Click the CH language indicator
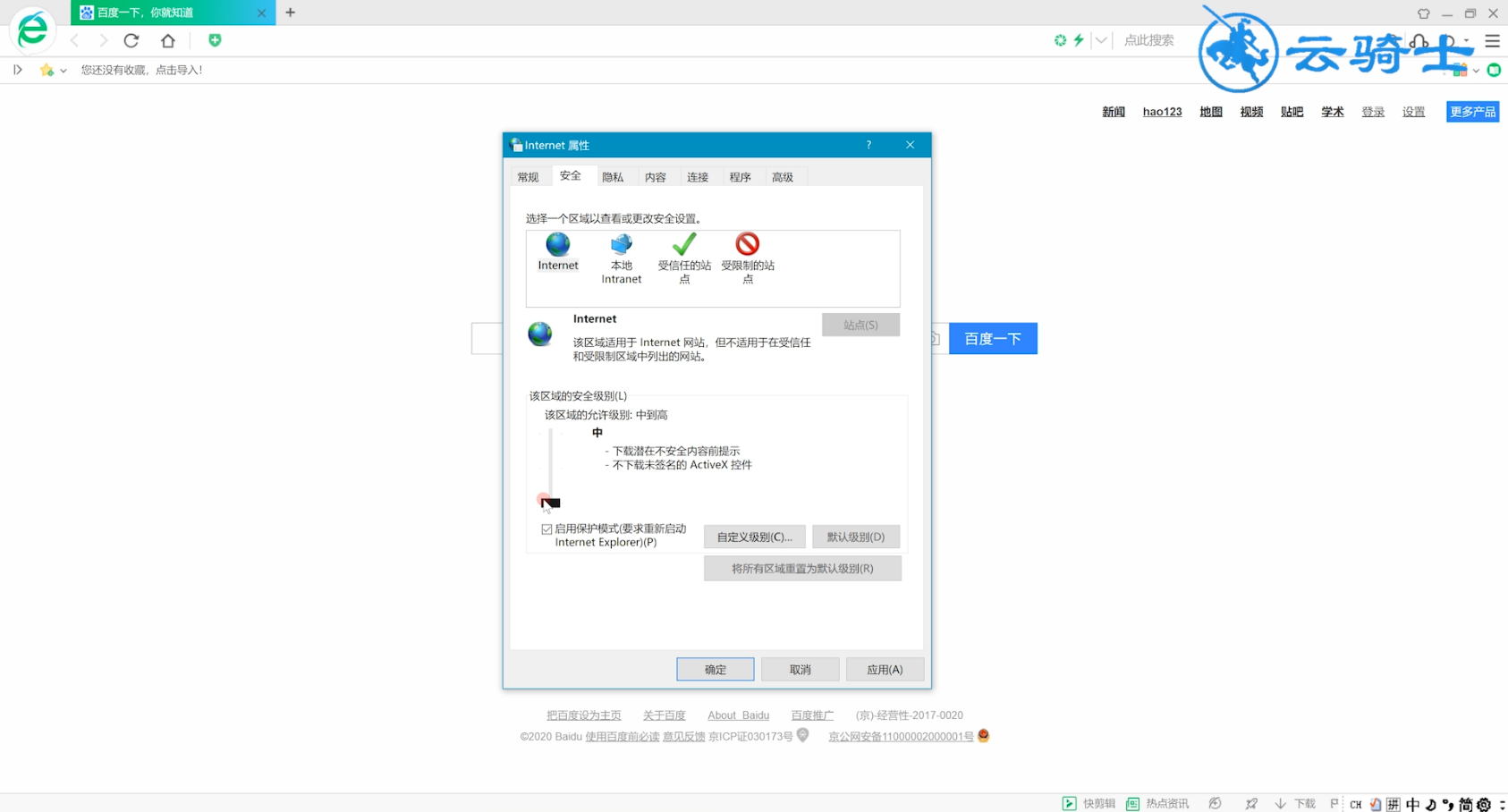This screenshot has height=812, width=1508. [x=1356, y=804]
